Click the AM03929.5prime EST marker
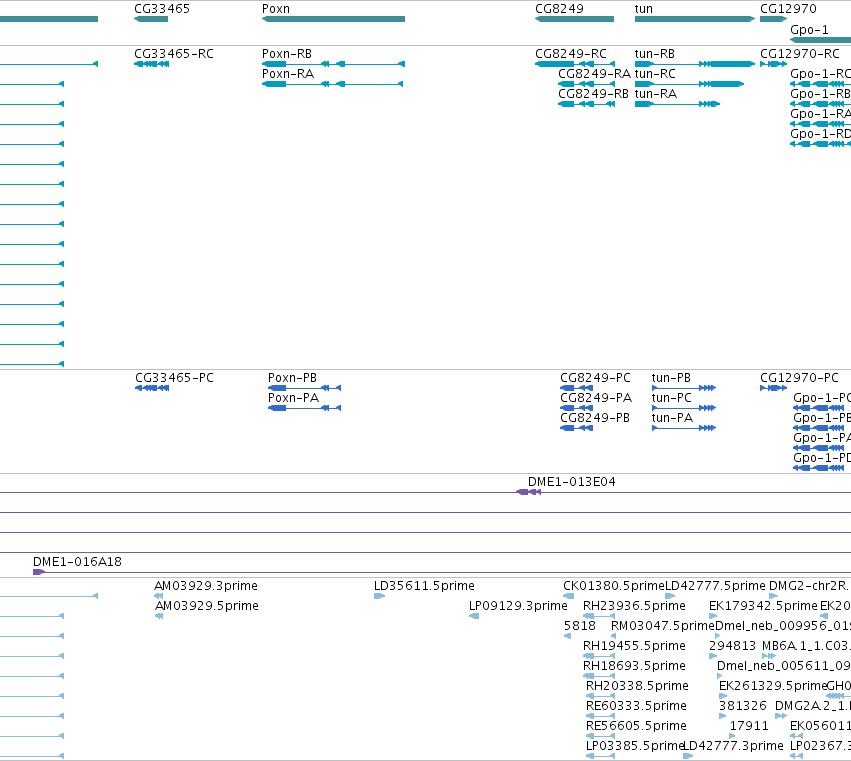 [x=159, y=616]
